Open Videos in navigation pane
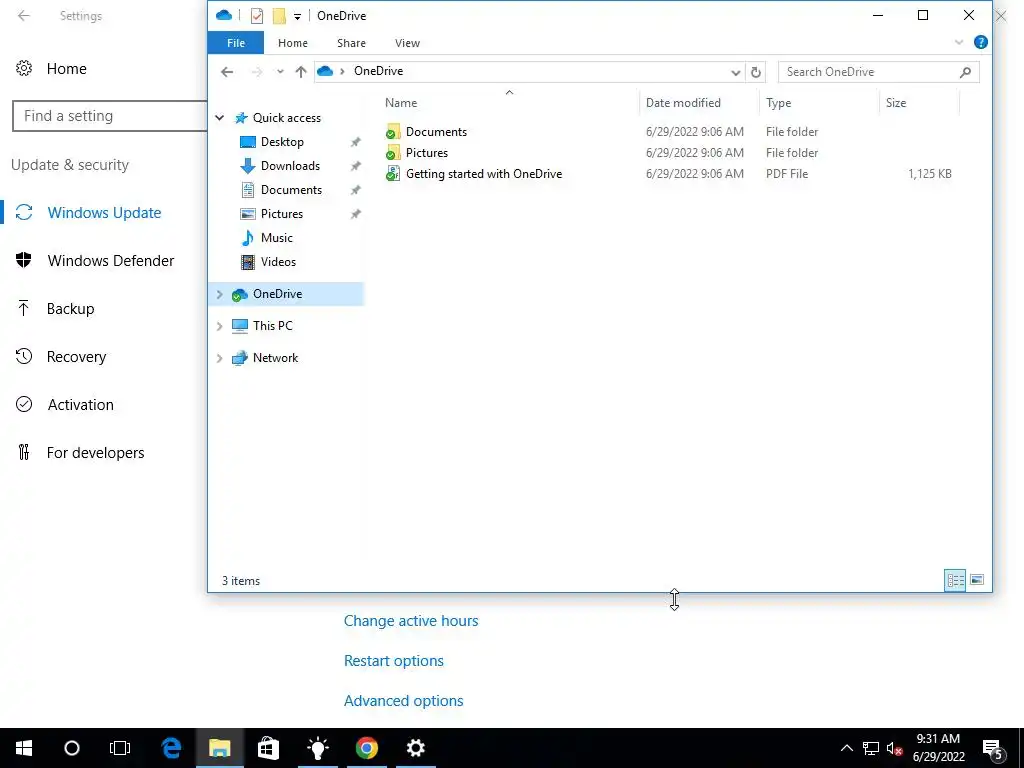The width and height of the screenshot is (1024, 768). click(278, 262)
